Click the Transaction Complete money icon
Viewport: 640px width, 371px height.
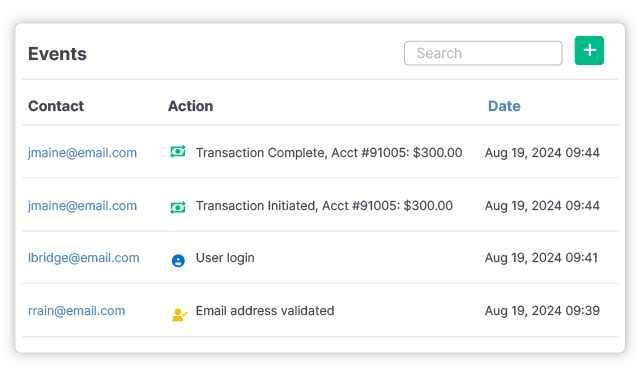(178, 152)
